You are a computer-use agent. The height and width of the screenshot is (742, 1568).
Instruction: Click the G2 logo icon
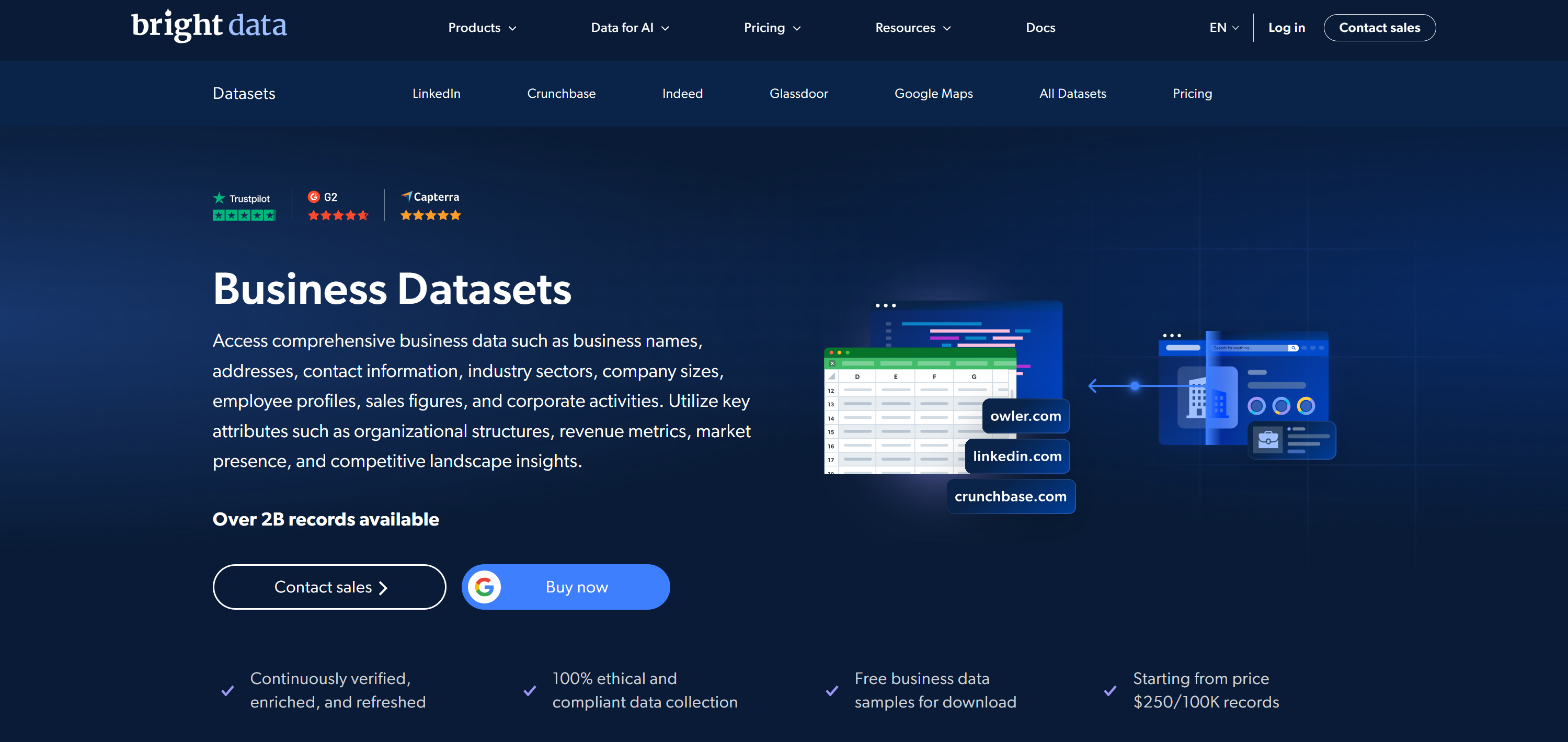tap(314, 197)
